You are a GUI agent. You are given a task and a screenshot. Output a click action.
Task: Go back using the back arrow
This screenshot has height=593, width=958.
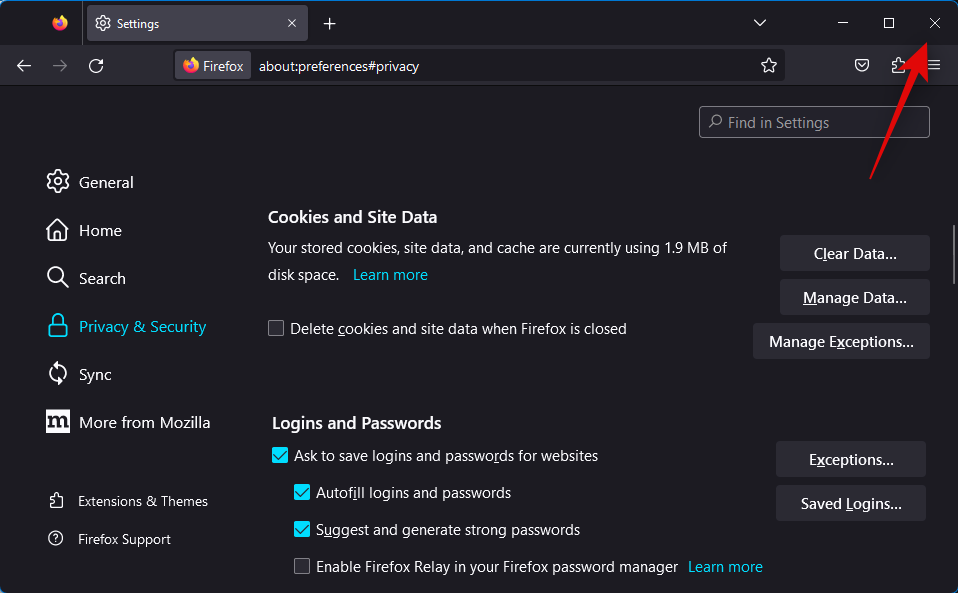(x=24, y=66)
